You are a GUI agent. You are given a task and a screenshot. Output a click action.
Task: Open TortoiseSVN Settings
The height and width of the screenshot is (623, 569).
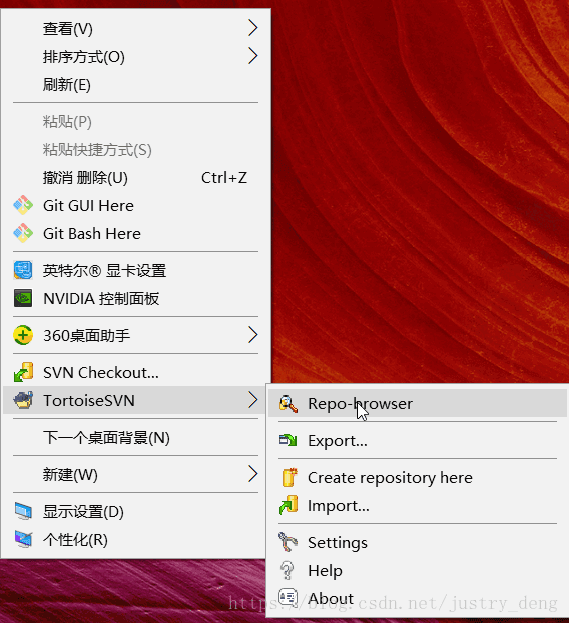417,542
